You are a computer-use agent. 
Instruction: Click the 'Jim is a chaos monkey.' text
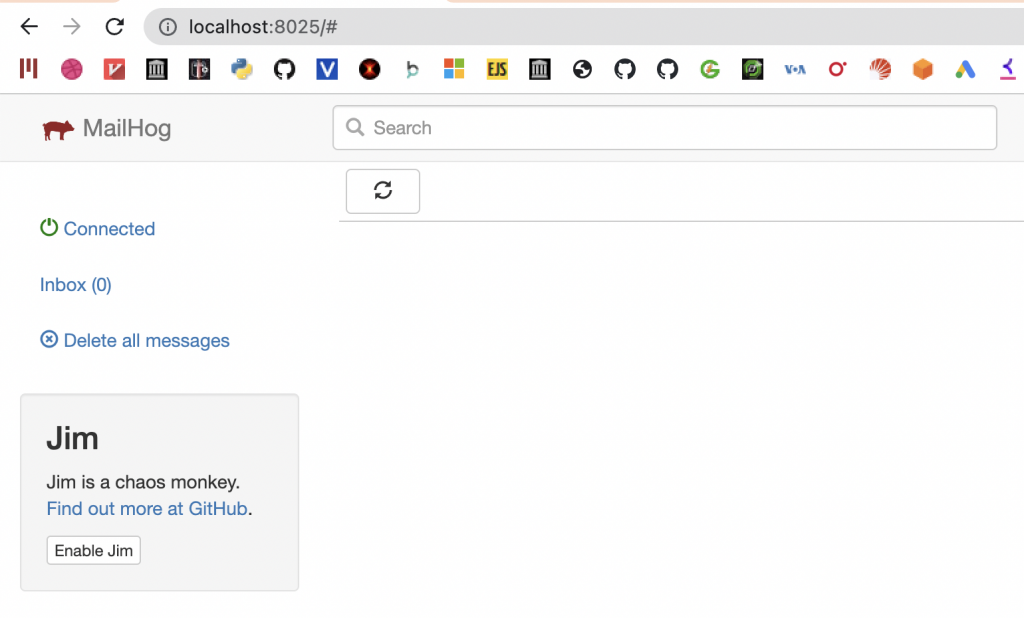pyautogui.click(x=143, y=482)
